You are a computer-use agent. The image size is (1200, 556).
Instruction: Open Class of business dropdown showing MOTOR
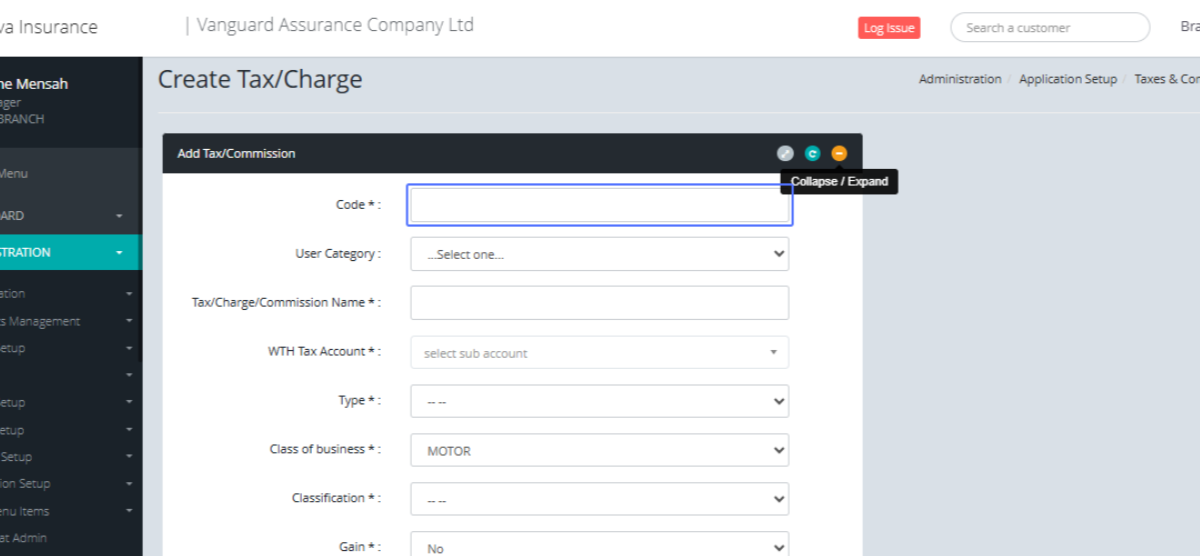pyautogui.click(x=599, y=451)
